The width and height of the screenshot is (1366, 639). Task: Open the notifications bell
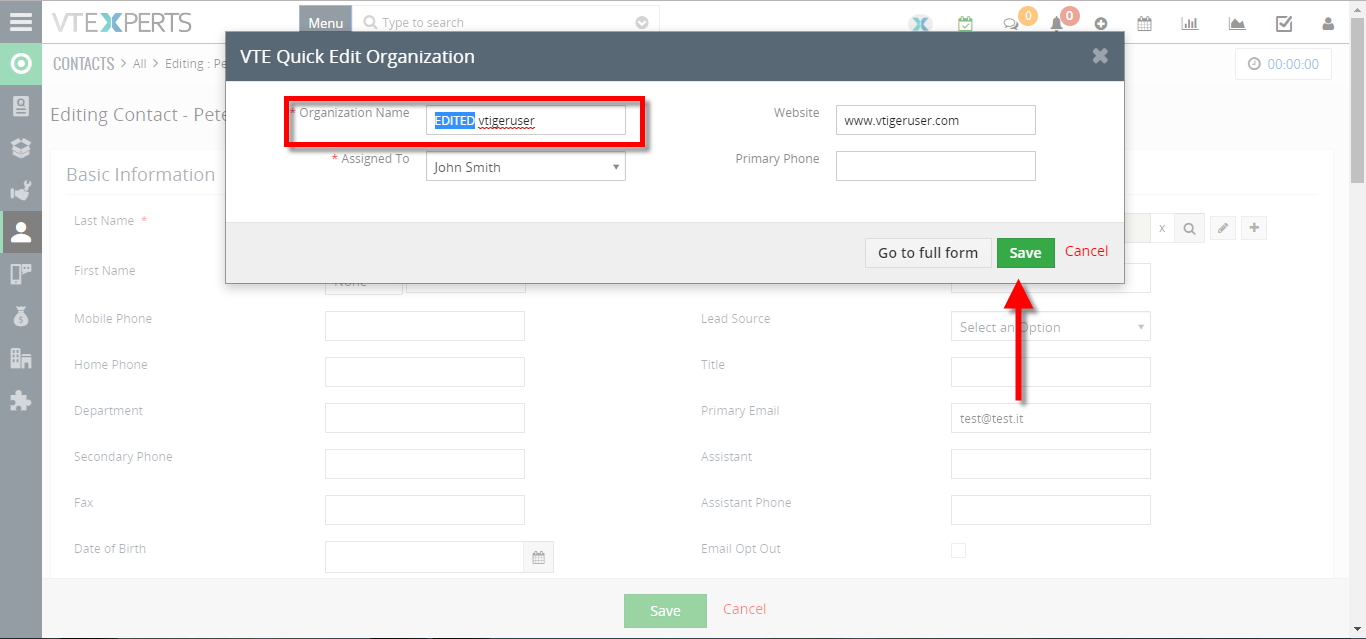point(1056,25)
